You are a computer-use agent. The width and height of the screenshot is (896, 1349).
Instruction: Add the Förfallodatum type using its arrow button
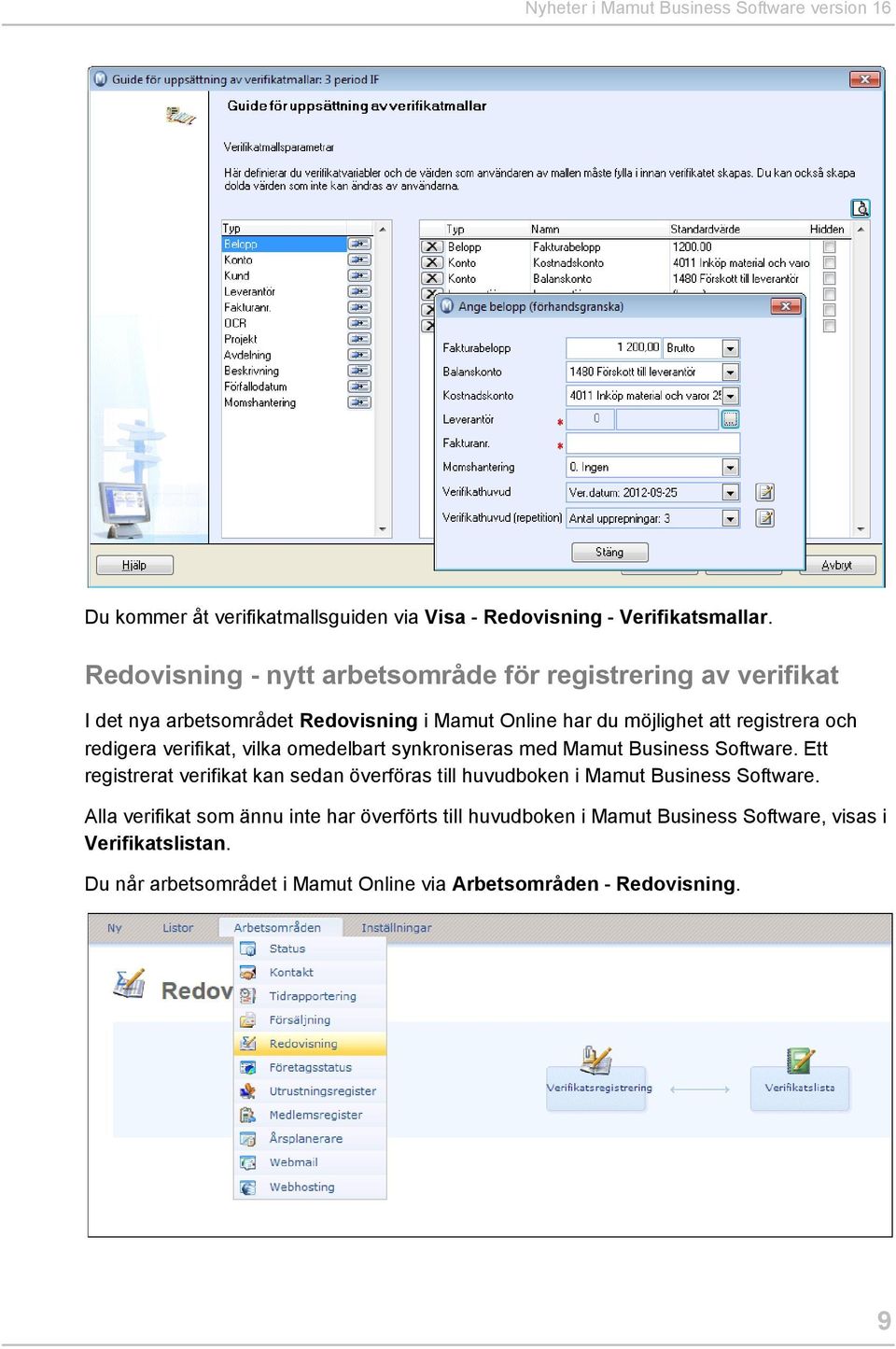(x=359, y=387)
